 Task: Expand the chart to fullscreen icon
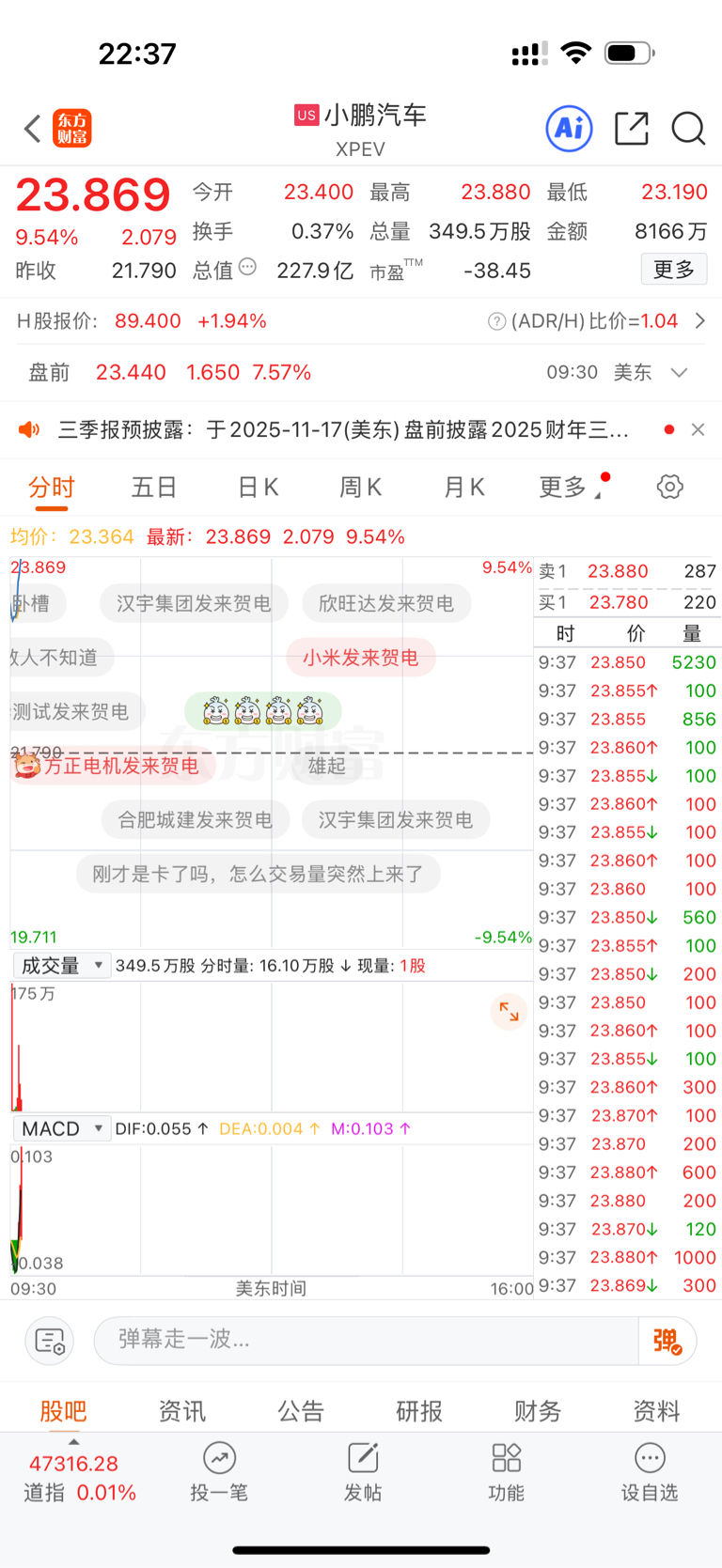click(509, 1012)
